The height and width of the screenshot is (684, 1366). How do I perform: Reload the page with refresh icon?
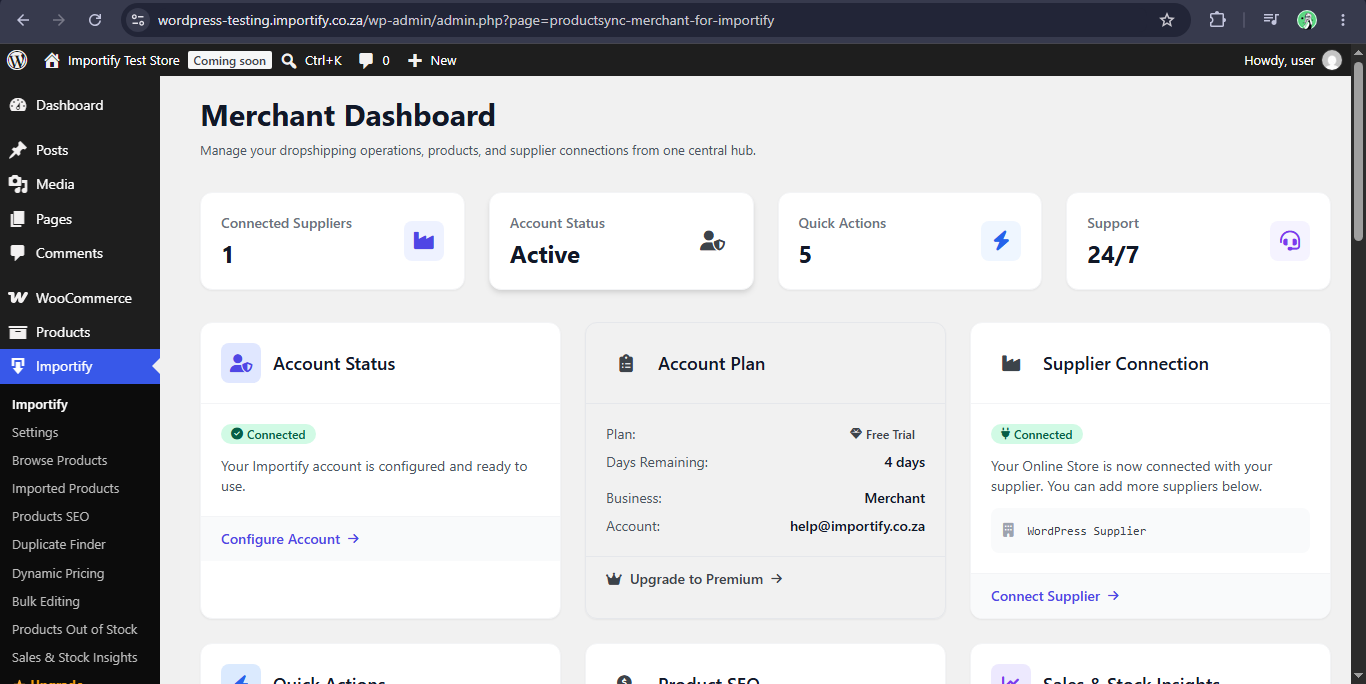click(95, 20)
